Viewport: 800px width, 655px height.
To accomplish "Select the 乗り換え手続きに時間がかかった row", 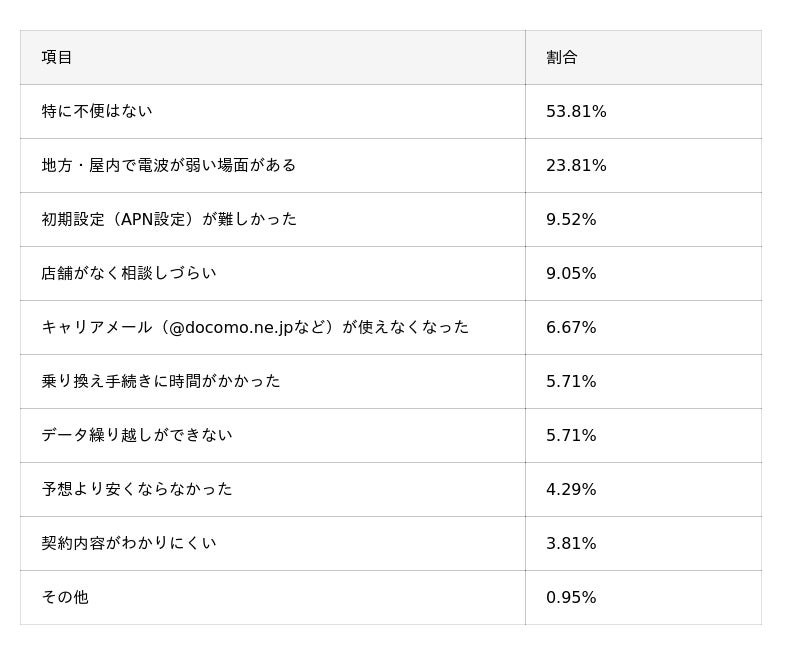I will tap(161, 381).
